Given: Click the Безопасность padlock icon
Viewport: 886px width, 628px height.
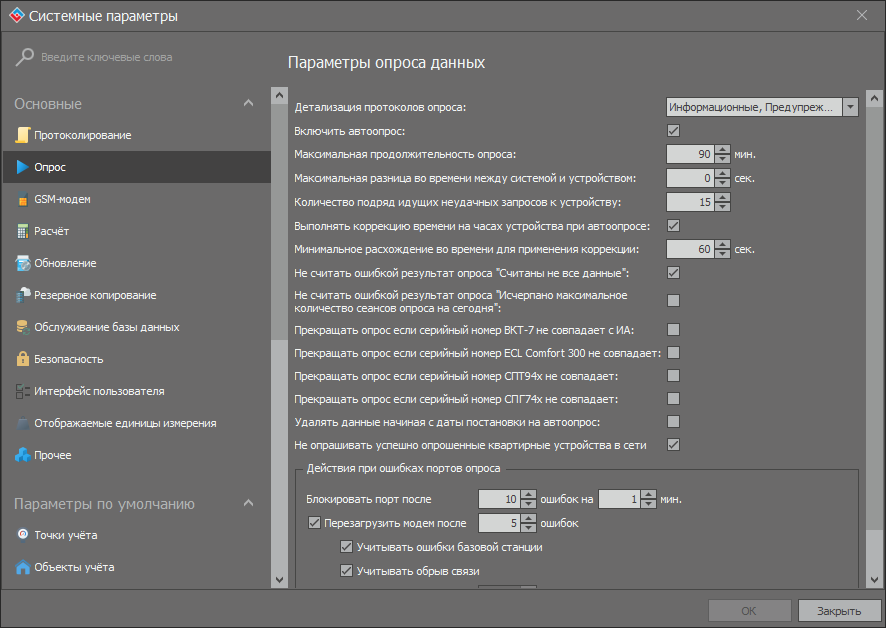Looking at the screenshot, I should [23, 359].
